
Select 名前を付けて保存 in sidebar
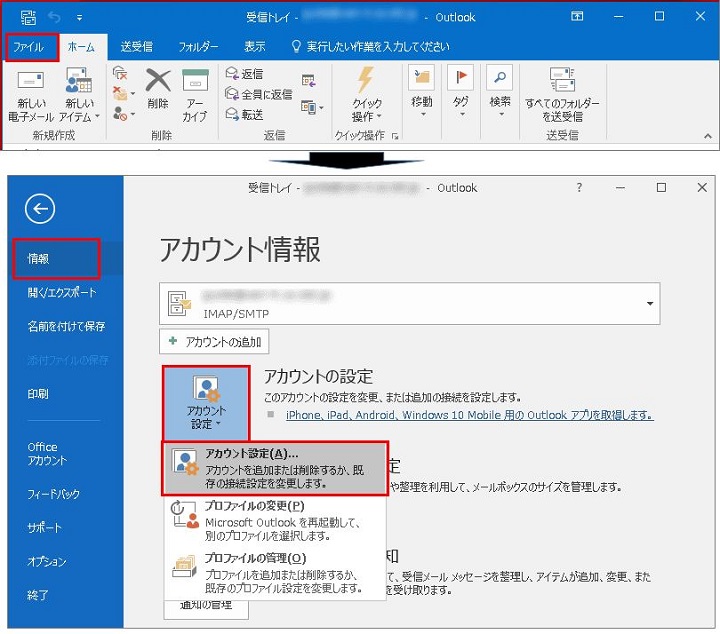click(66, 326)
